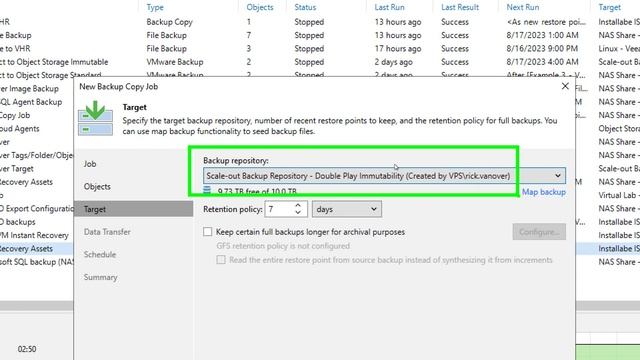Click the '8/16/2023 9:00 PM' next run cell
The image size is (640, 360).
(542, 49)
